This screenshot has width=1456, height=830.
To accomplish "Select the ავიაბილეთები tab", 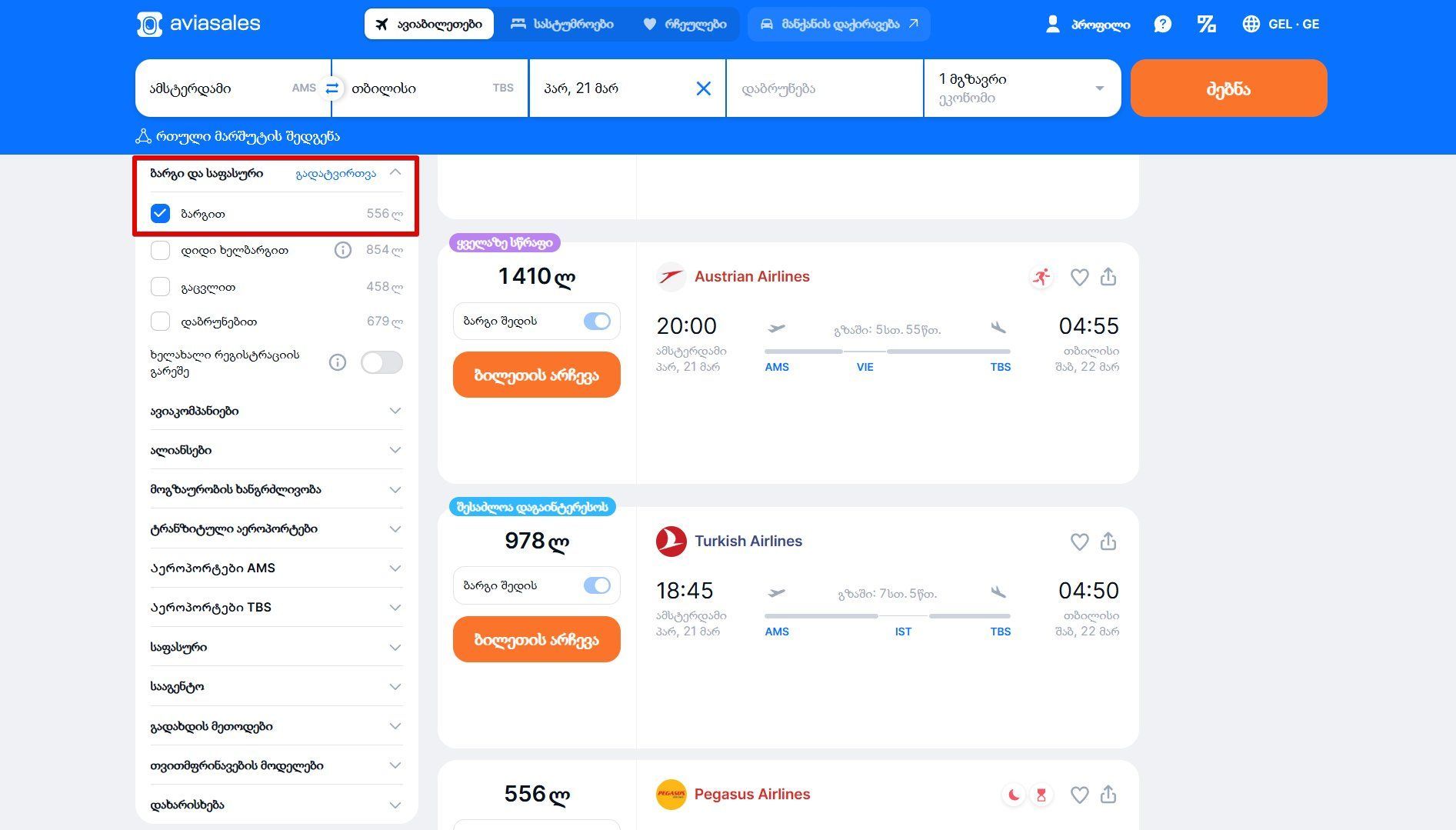I will tap(428, 24).
